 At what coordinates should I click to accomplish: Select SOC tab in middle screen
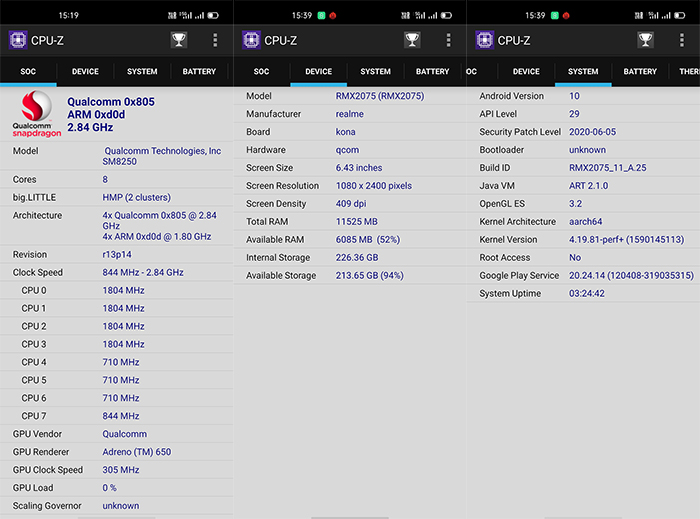262,71
